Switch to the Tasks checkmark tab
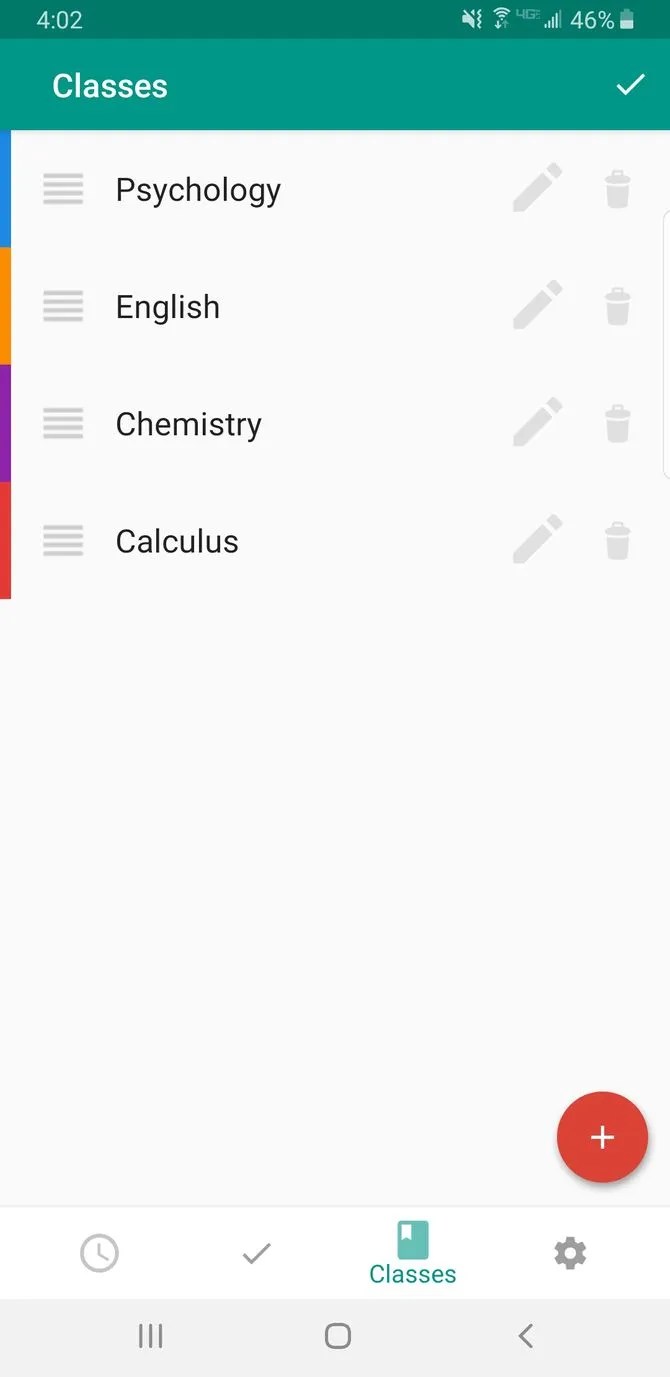Viewport: 670px width, 1377px height. (x=256, y=1253)
